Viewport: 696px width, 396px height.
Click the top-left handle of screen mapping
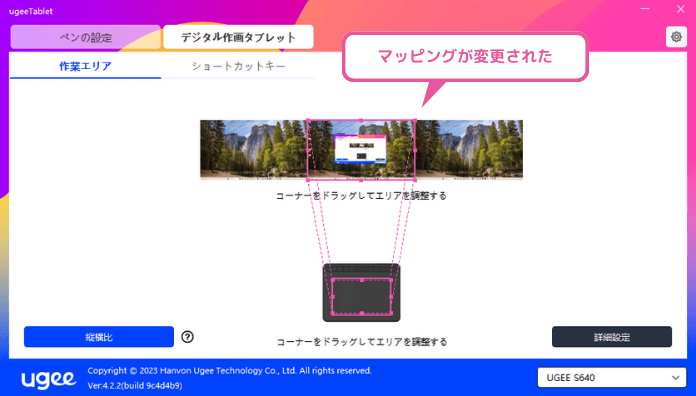308,120
